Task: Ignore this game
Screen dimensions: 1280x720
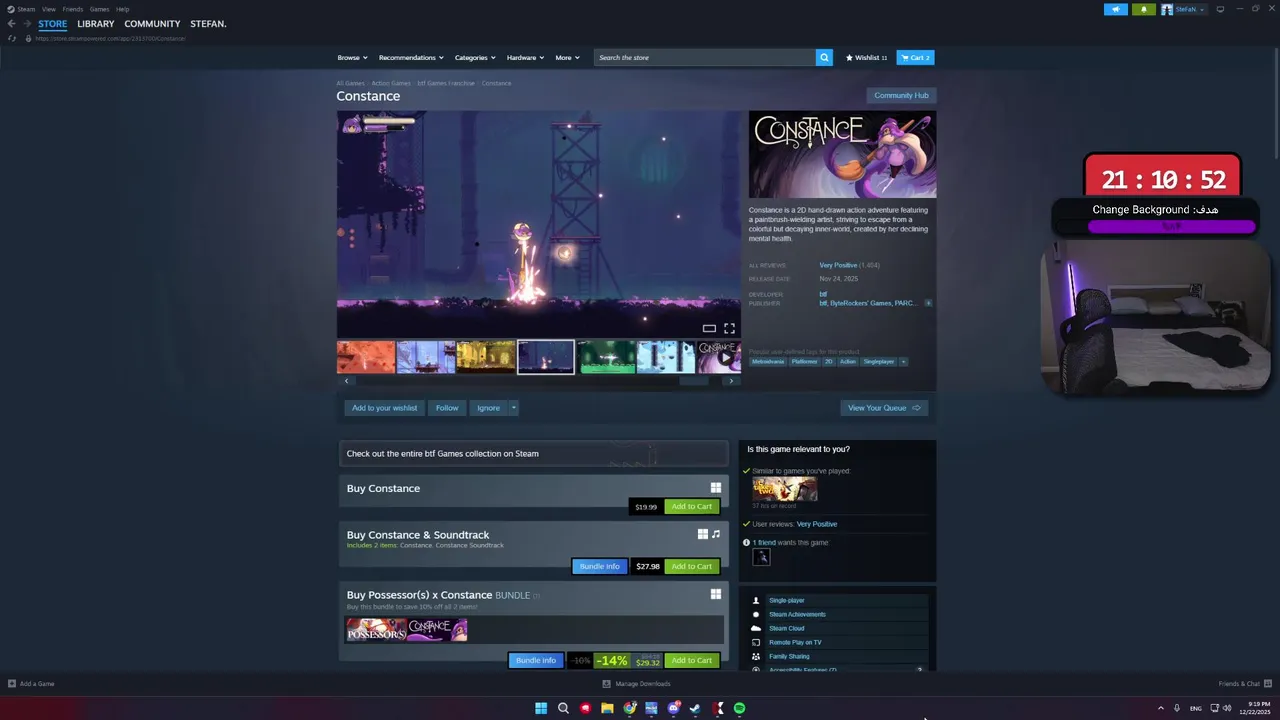Action: point(488,408)
